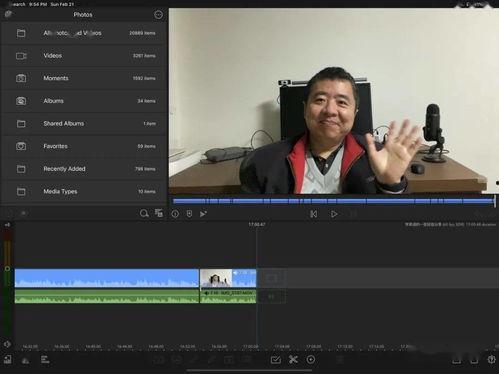Viewport: 499px width, 374px height.
Task: Show clip info with the info icon
Action: point(175,214)
